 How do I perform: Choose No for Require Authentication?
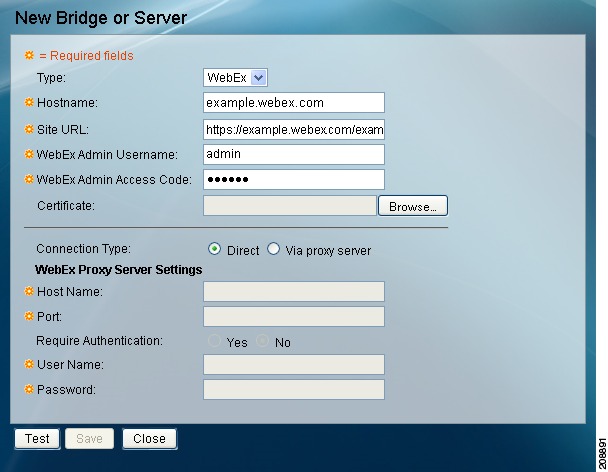(x=263, y=341)
